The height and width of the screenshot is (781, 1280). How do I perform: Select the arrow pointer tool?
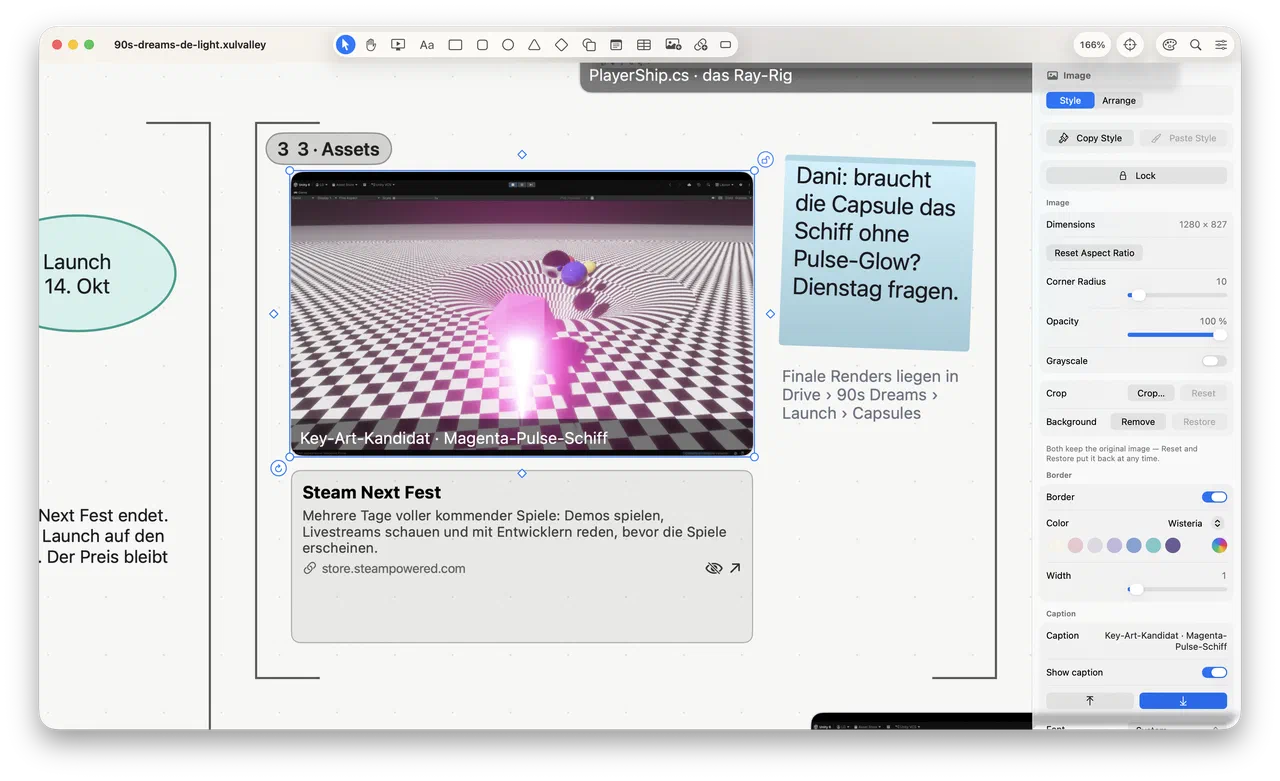point(345,45)
